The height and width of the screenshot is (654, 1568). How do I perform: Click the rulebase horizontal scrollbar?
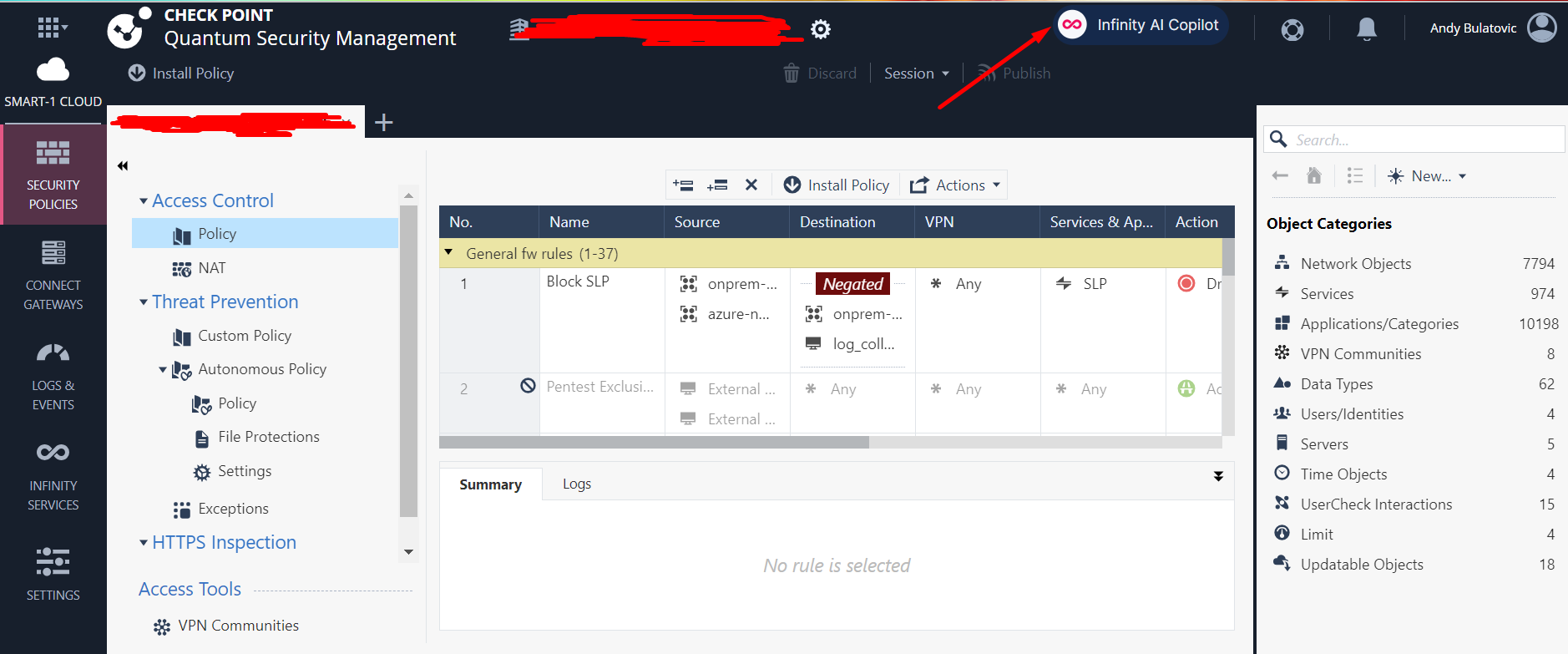(654, 443)
